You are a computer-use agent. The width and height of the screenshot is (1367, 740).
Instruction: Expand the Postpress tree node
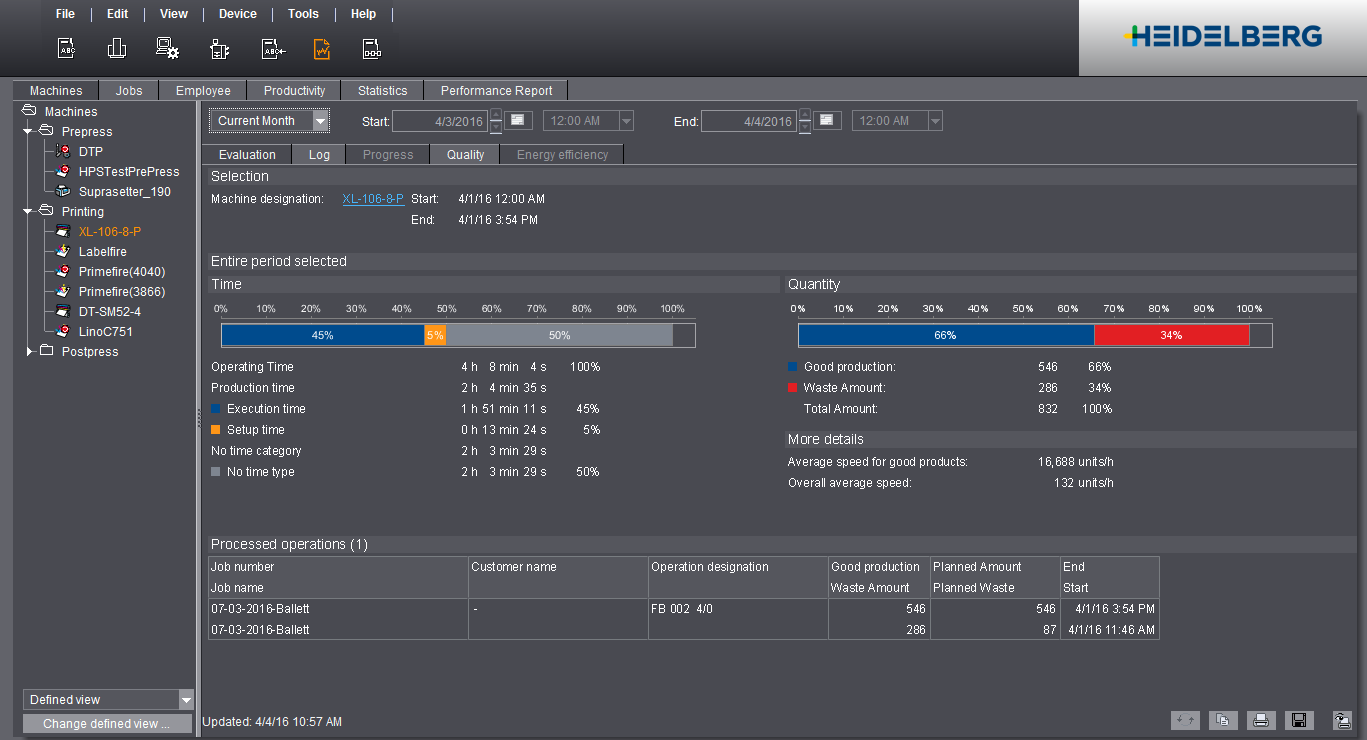pos(30,351)
